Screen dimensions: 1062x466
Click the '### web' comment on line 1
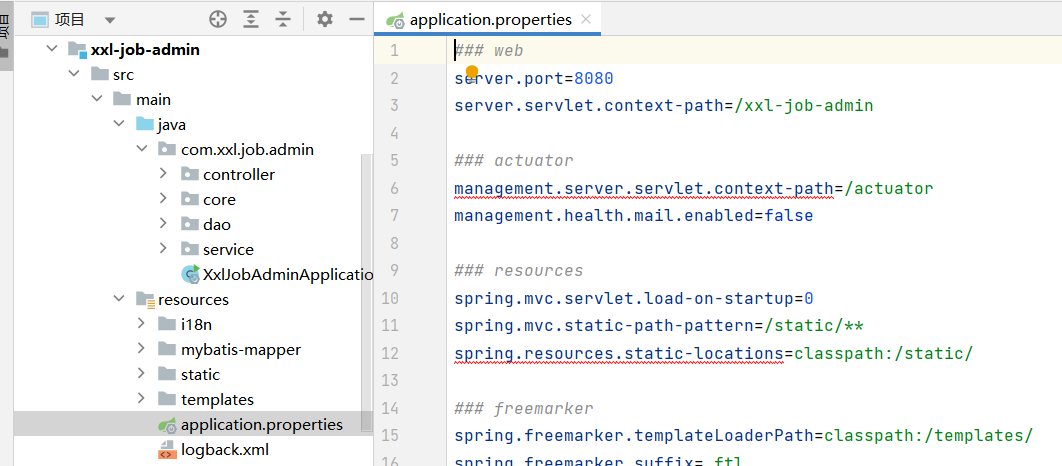pos(489,51)
